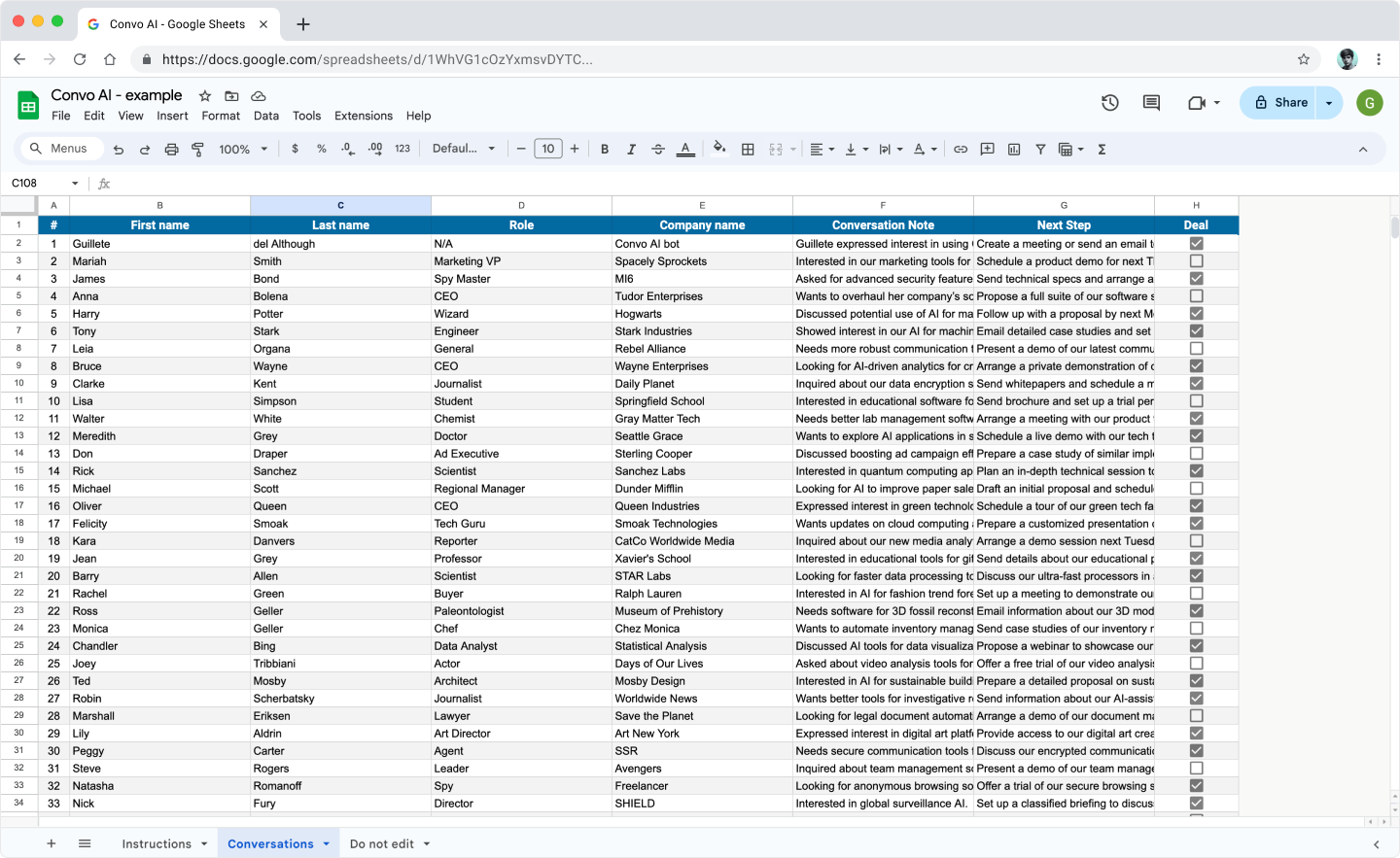
Task: Open the cell borders tool
Action: [x=748, y=150]
